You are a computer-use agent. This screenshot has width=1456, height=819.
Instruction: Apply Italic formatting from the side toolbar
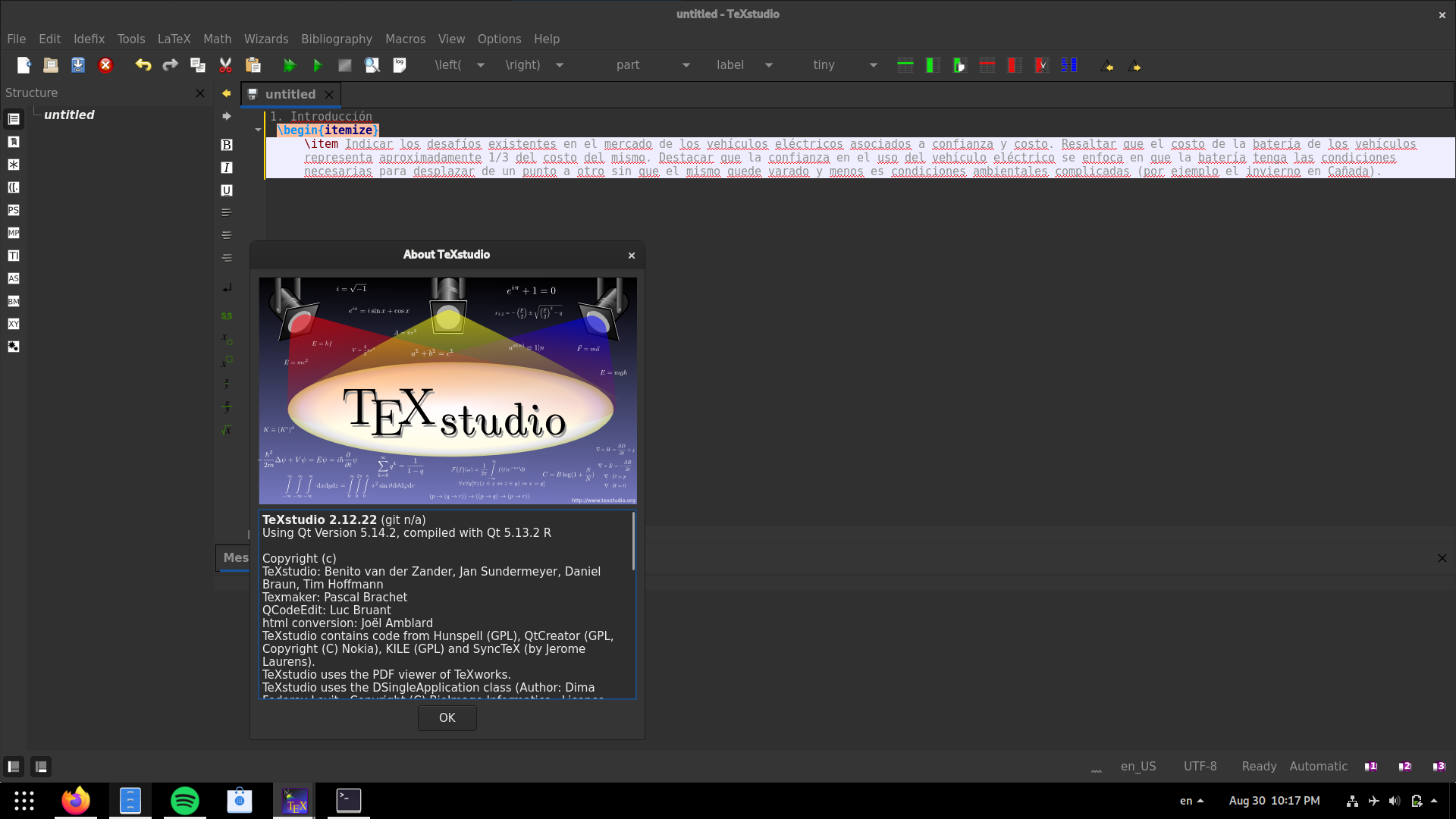point(226,168)
